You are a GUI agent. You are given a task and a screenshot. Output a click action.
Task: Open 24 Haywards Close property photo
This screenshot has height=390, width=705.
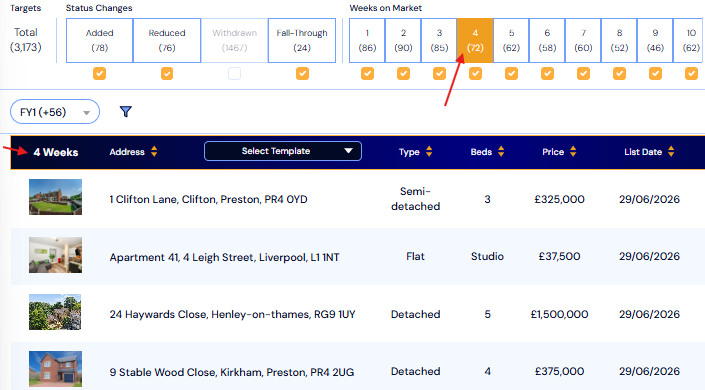[55, 312]
